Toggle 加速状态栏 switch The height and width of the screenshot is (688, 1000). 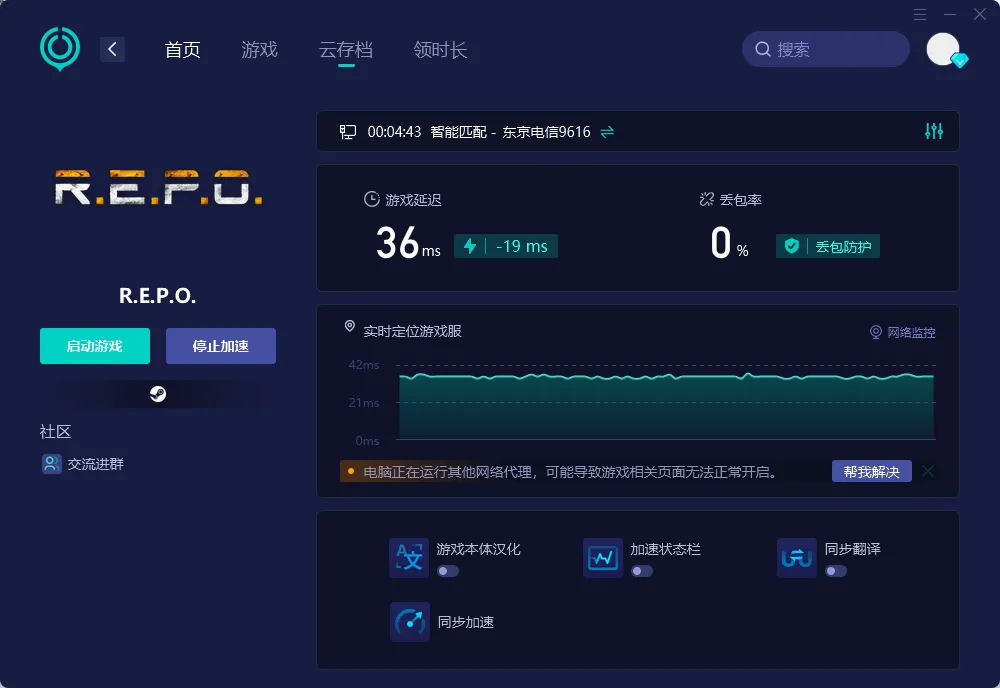[x=642, y=571]
